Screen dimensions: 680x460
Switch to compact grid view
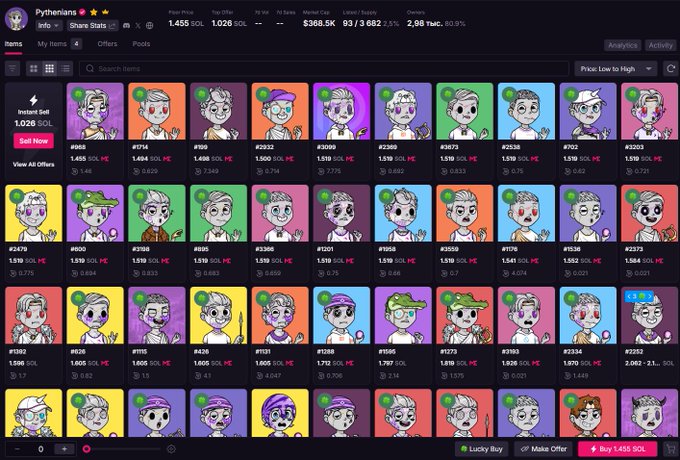coord(49,69)
